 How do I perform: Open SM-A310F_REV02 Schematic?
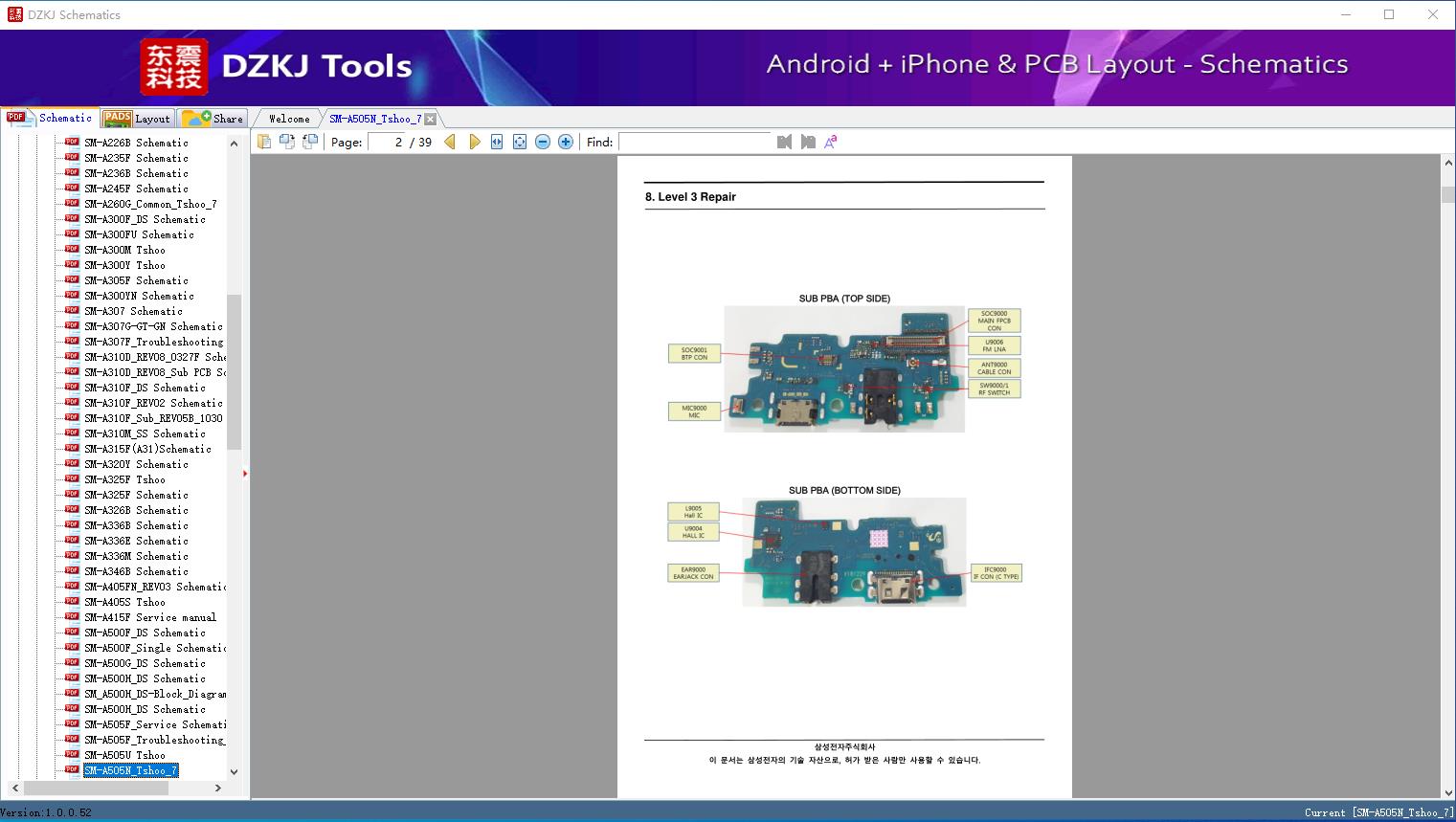(x=153, y=403)
